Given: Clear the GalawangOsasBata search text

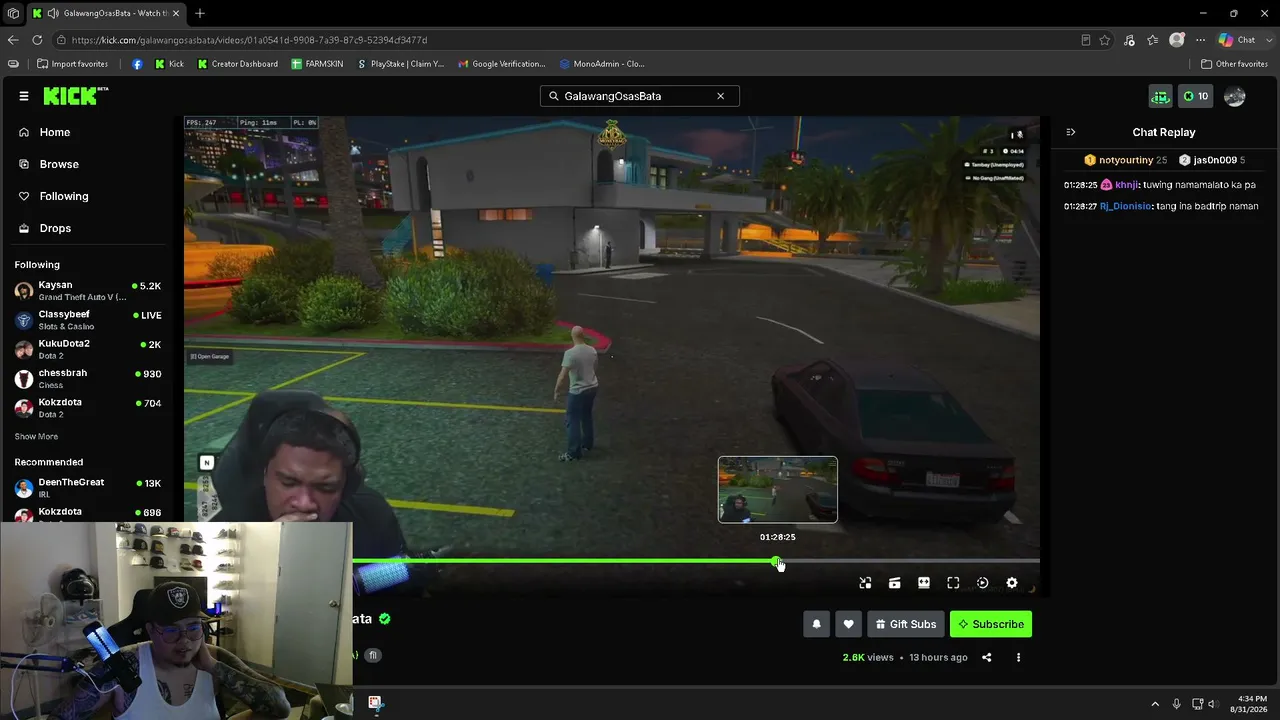Looking at the screenshot, I should pyautogui.click(x=720, y=96).
